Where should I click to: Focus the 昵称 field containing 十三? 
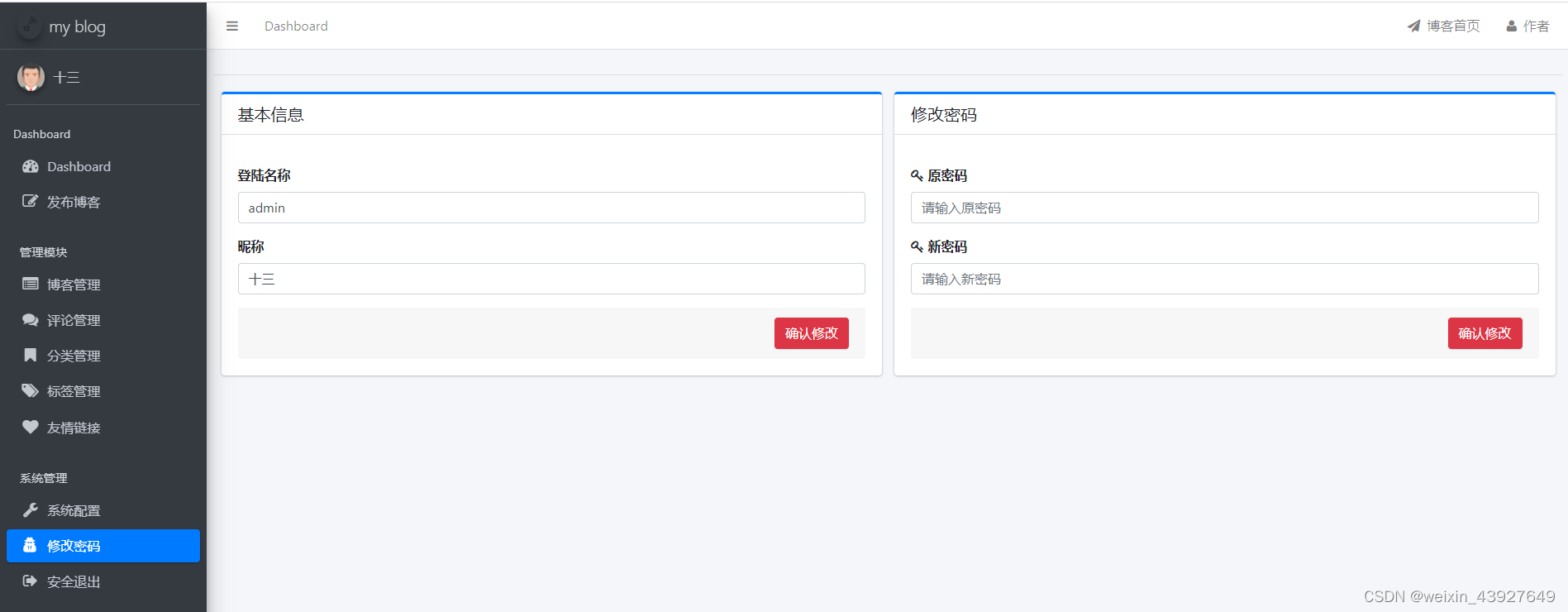point(551,279)
